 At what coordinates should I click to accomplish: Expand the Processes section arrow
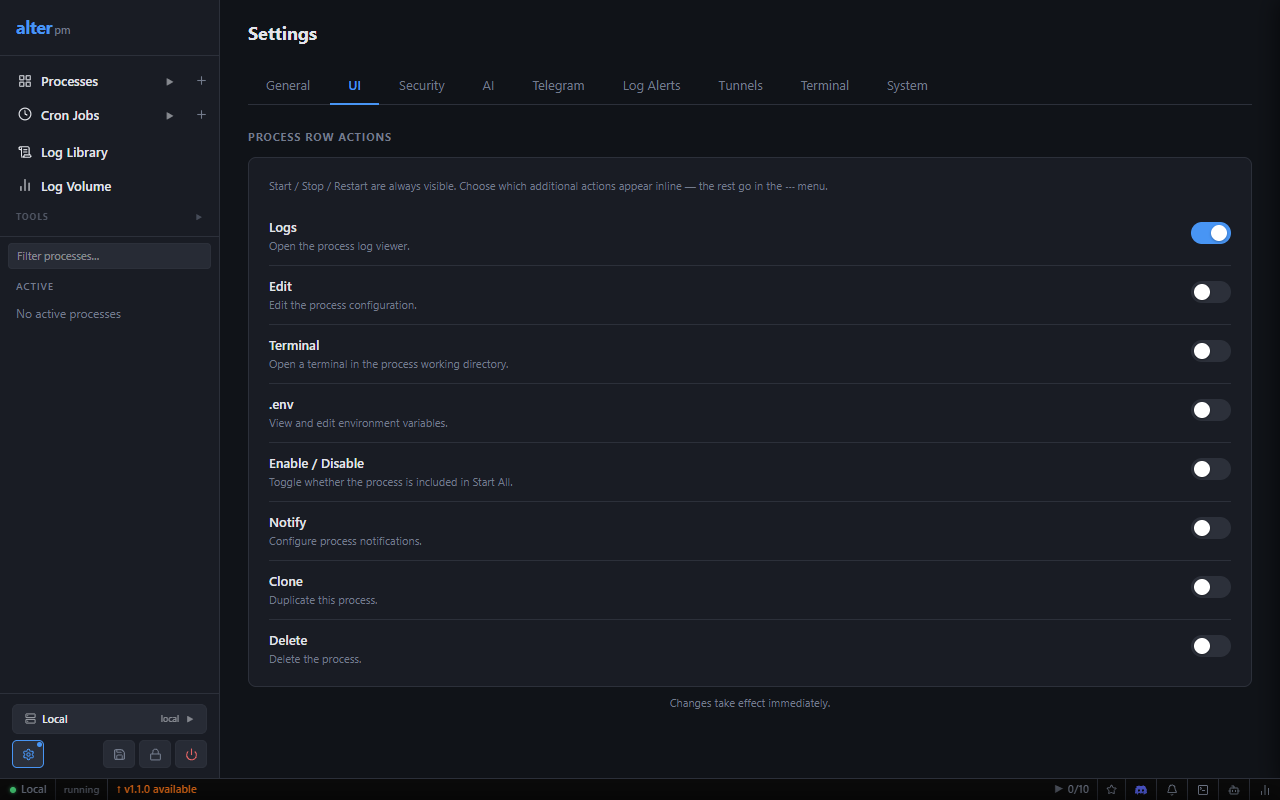click(170, 81)
